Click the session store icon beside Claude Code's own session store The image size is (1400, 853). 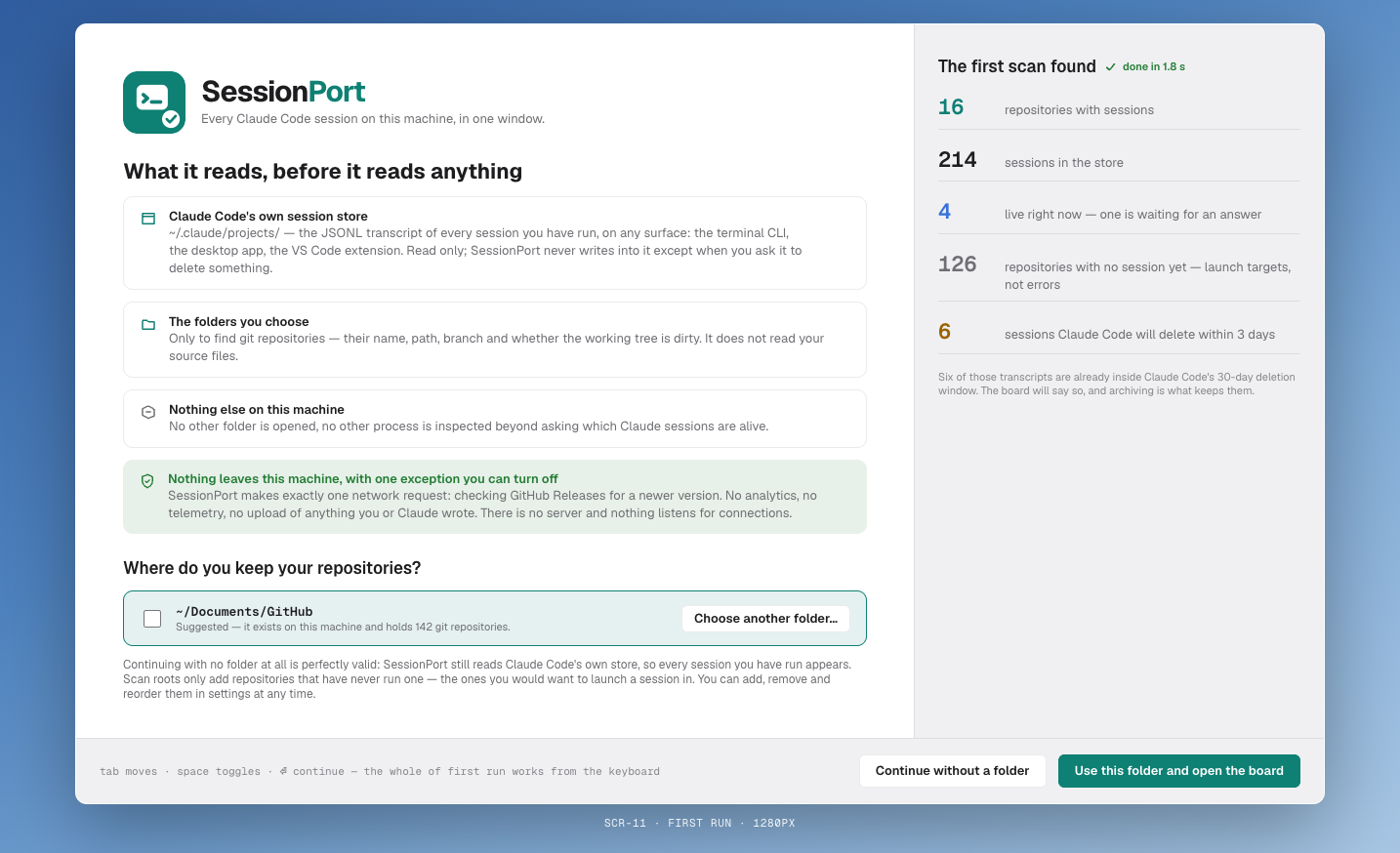(x=148, y=219)
